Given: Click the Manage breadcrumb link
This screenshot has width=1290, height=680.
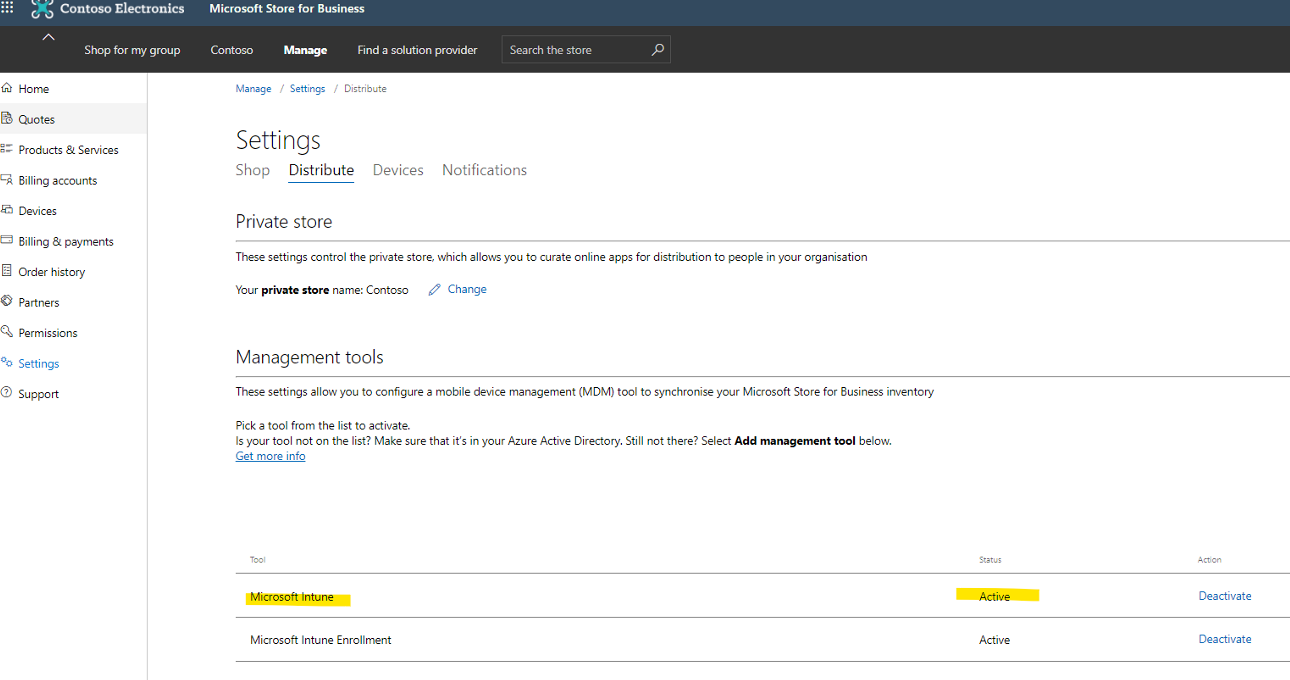Looking at the screenshot, I should [x=253, y=89].
